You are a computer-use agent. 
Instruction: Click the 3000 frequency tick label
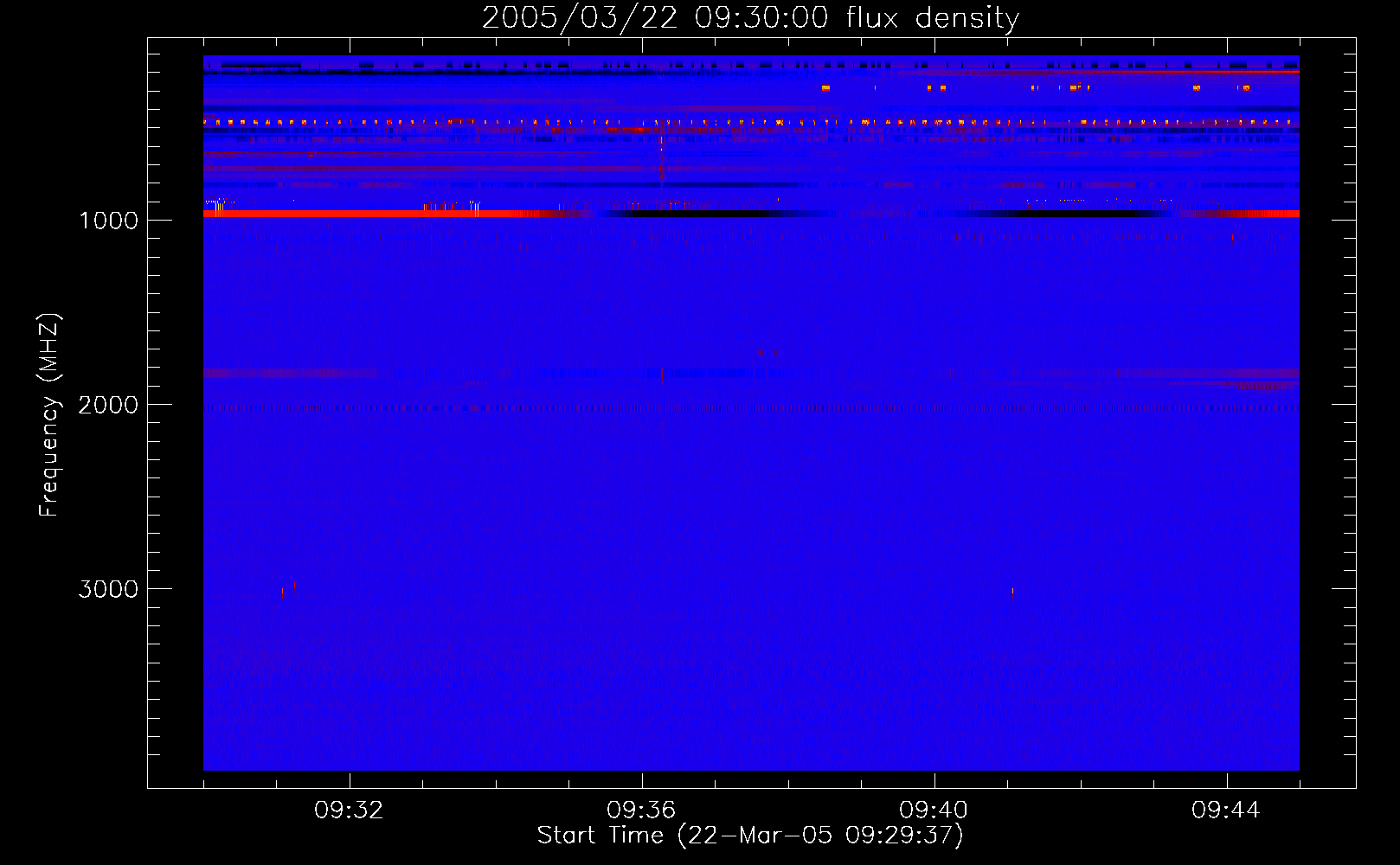(108, 589)
